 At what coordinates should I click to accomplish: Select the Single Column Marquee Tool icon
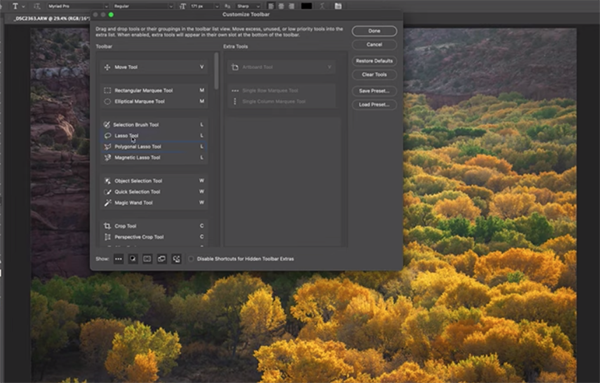tap(235, 101)
